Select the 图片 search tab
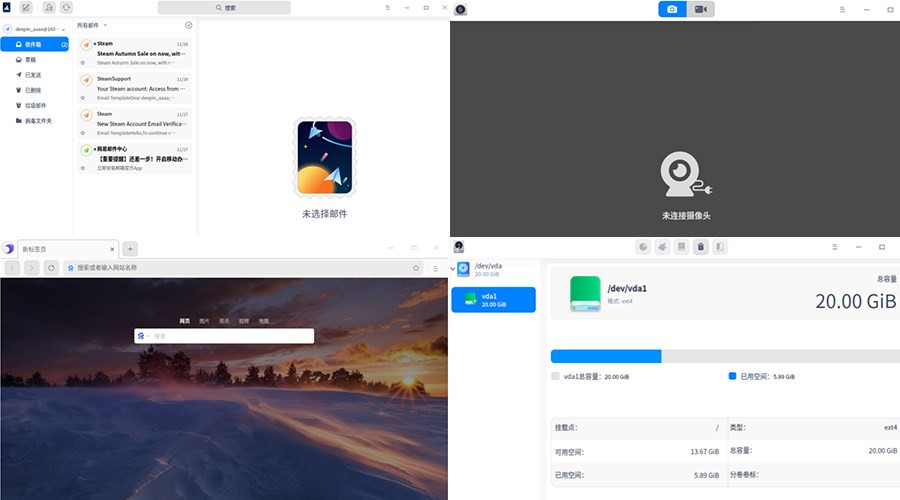This screenshot has width=900, height=500. (x=204, y=321)
